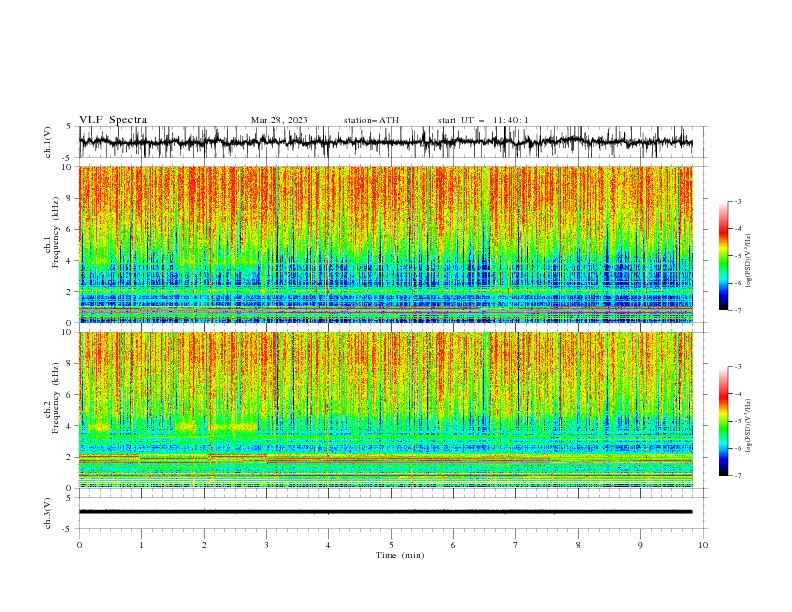Click inside the ch.1 spectrogram panel
The height and width of the screenshot is (612, 792).
pos(385,244)
